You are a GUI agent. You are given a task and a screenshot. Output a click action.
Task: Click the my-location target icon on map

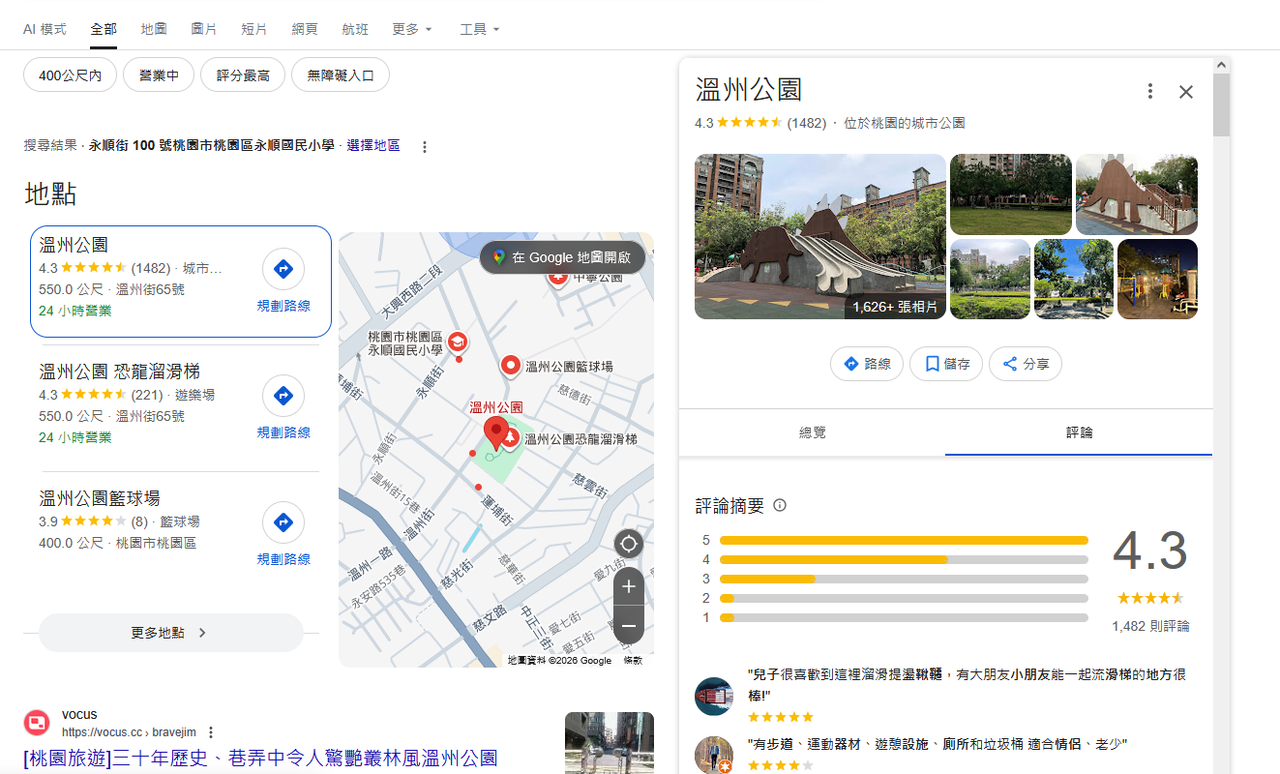(x=628, y=544)
